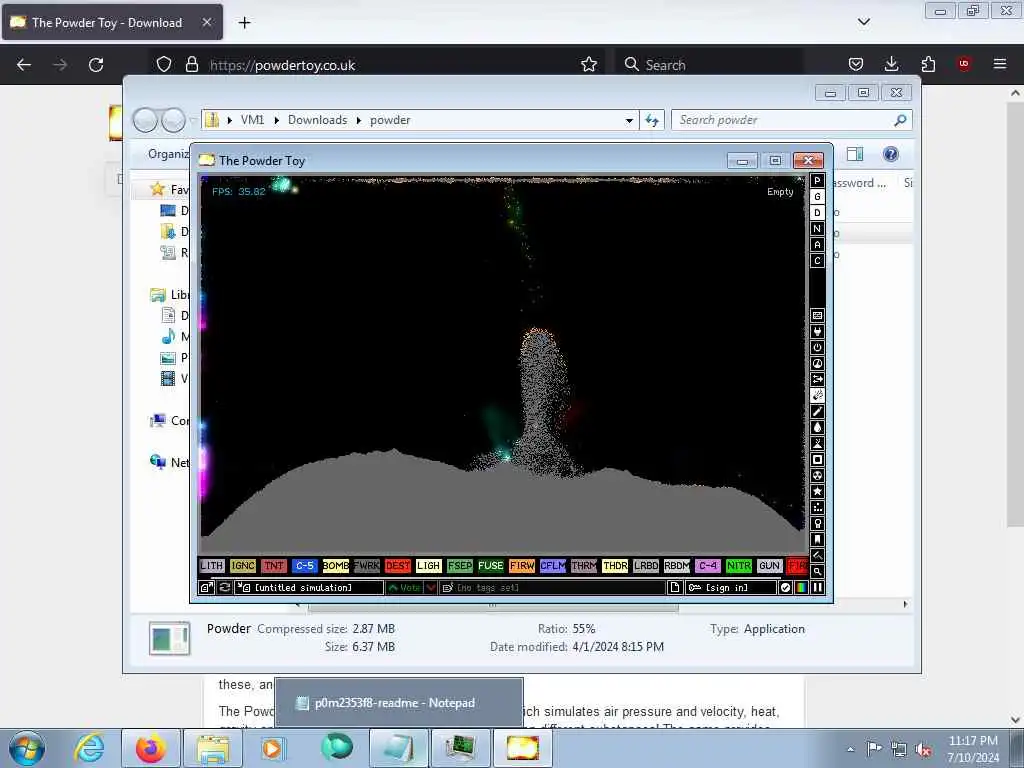The image size is (1024, 768).
Task: Open the Game of Life dots section
Action: point(817,507)
